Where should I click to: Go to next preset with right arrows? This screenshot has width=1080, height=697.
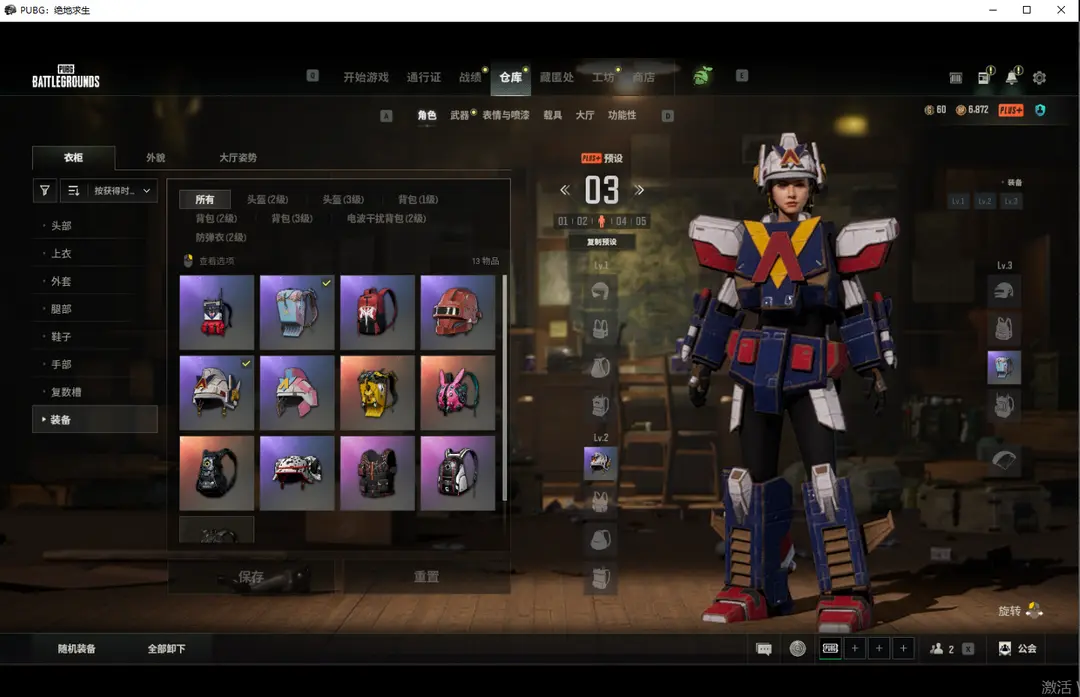pos(639,190)
